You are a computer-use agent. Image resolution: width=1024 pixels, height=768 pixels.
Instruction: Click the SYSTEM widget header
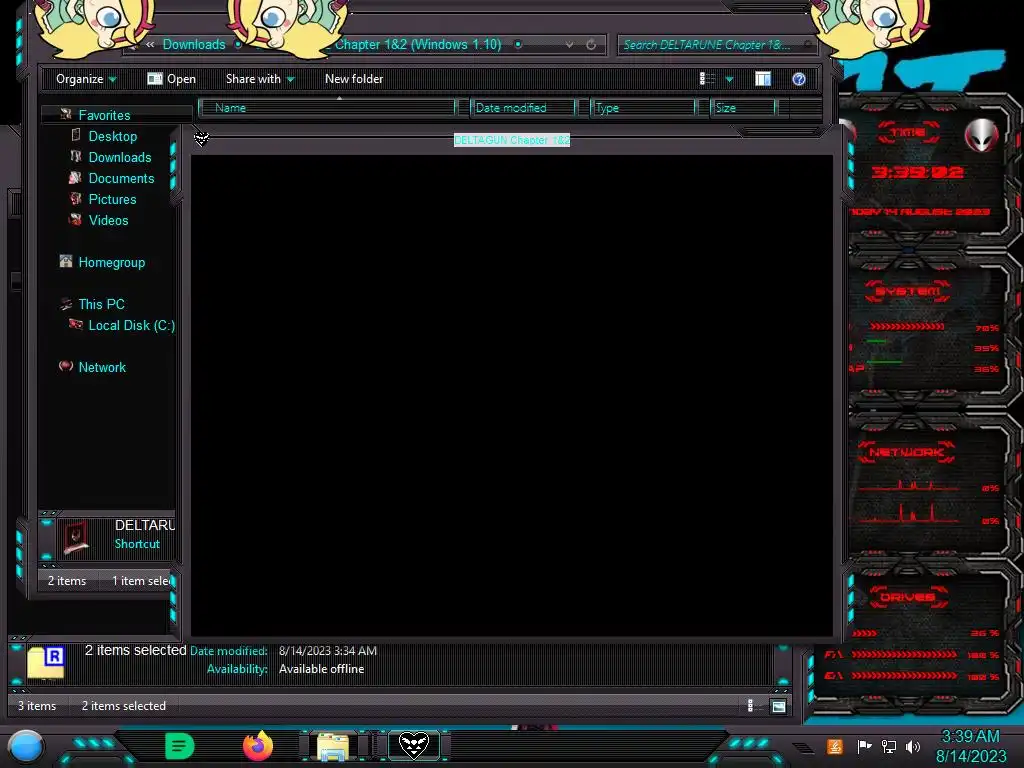[x=908, y=291]
